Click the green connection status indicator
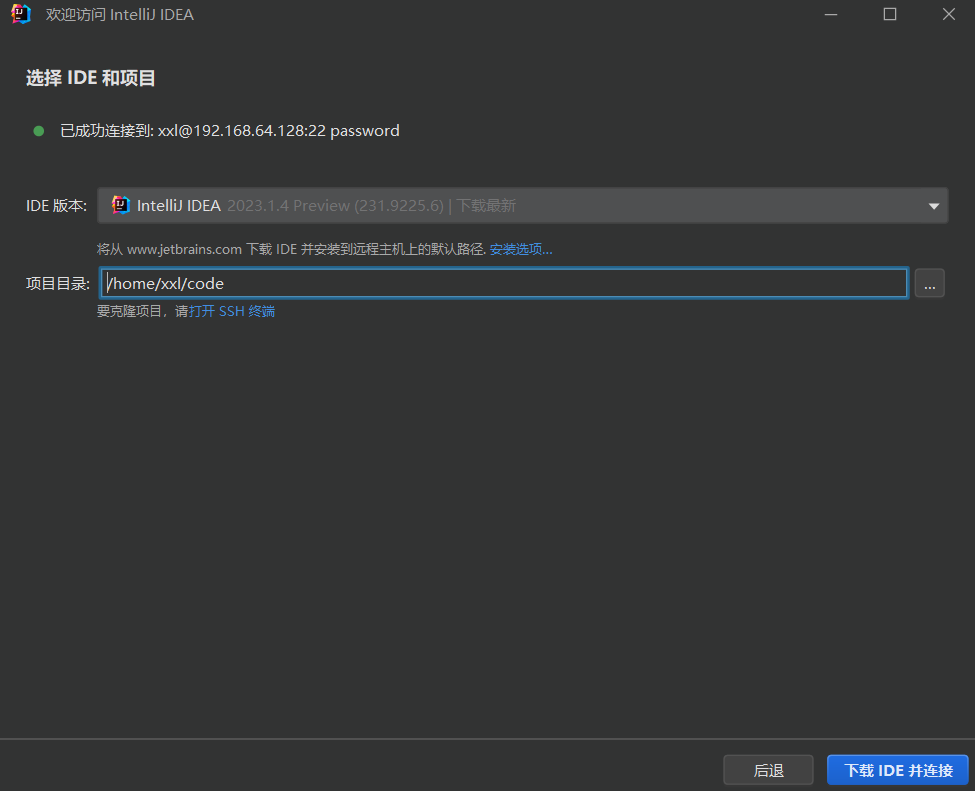975x791 pixels. [39, 131]
